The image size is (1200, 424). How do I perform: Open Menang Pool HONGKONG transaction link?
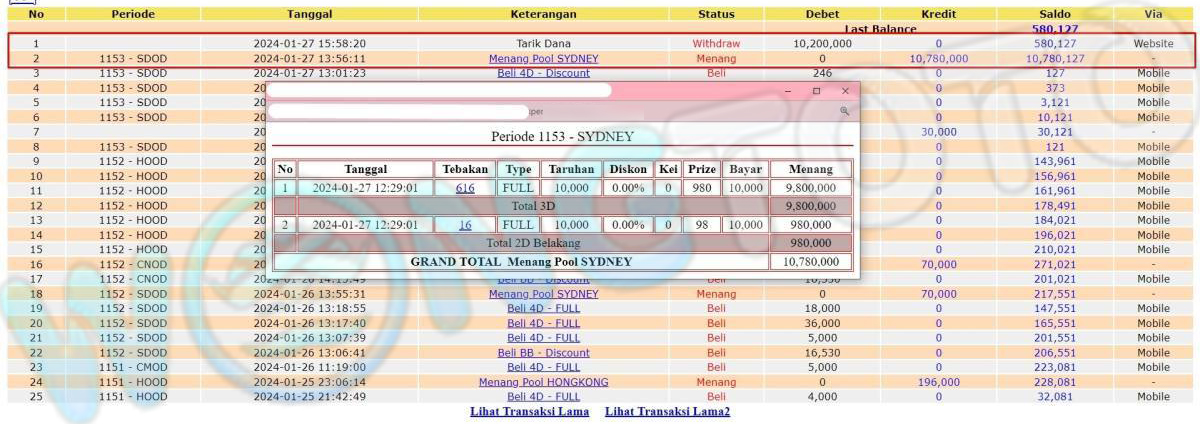(x=543, y=382)
